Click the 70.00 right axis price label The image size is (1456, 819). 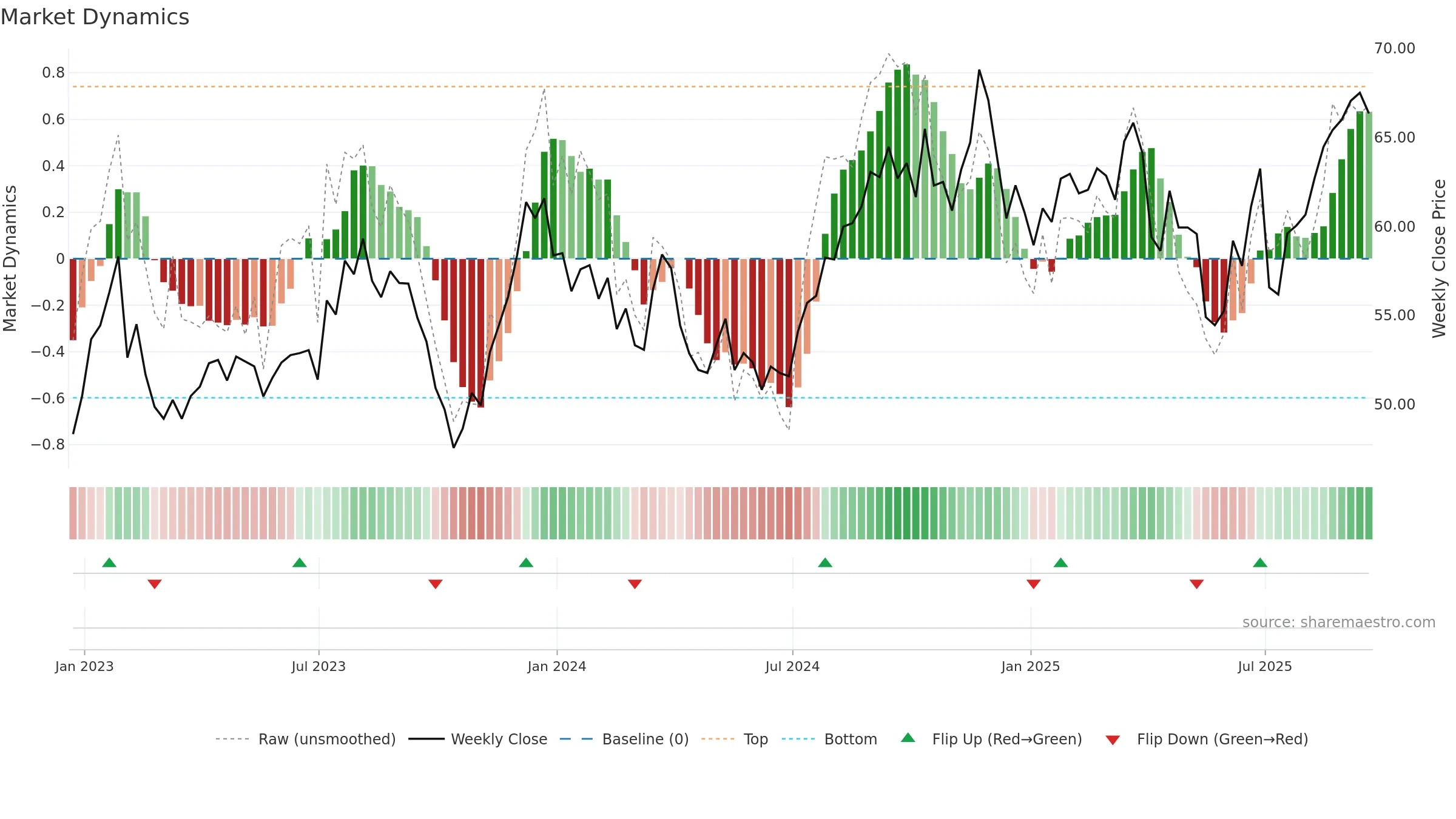[1395, 49]
